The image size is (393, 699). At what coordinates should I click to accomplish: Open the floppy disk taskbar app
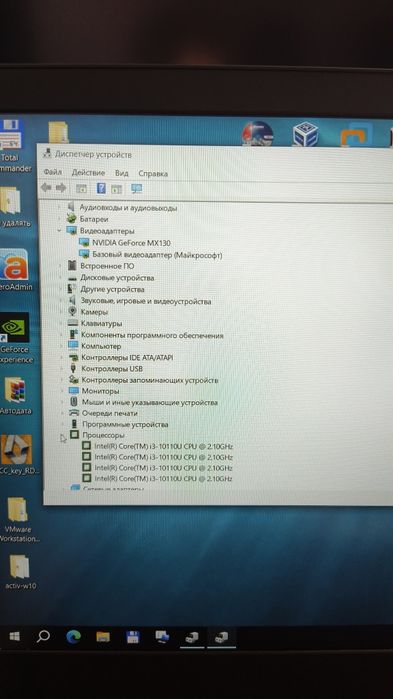[133, 637]
